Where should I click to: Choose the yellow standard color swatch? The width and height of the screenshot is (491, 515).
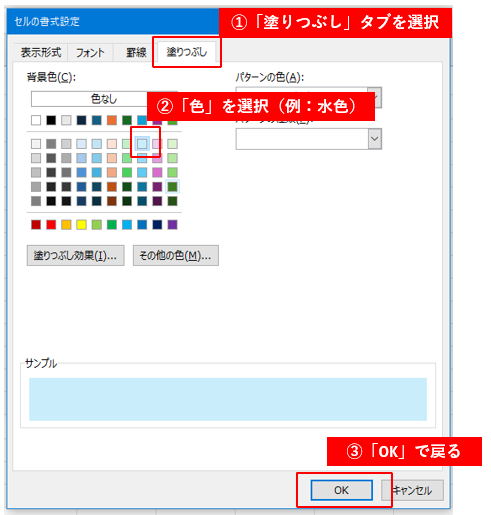[x=81, y=225]
